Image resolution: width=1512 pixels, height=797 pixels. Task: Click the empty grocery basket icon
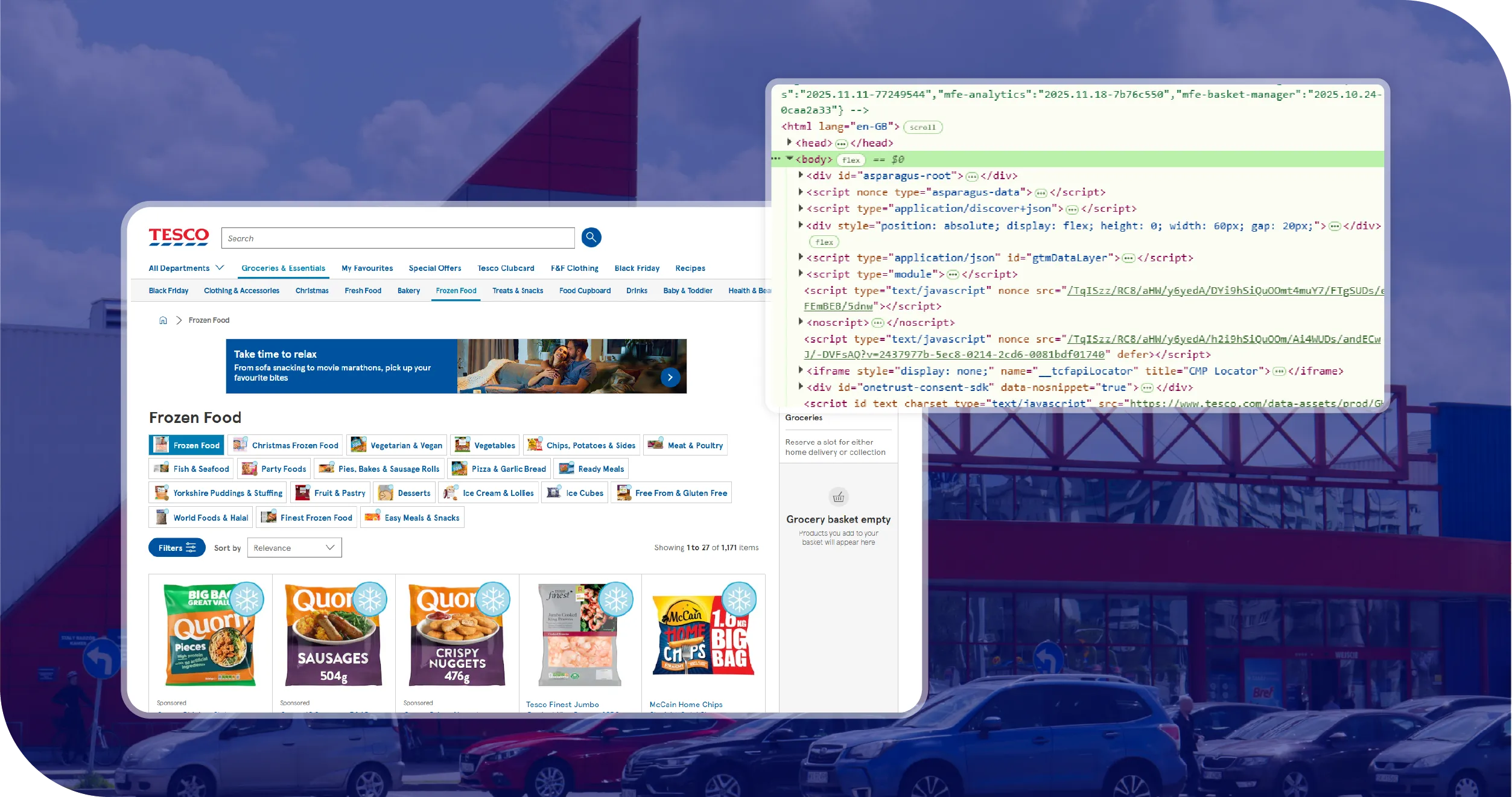click(x=838, y=497)
